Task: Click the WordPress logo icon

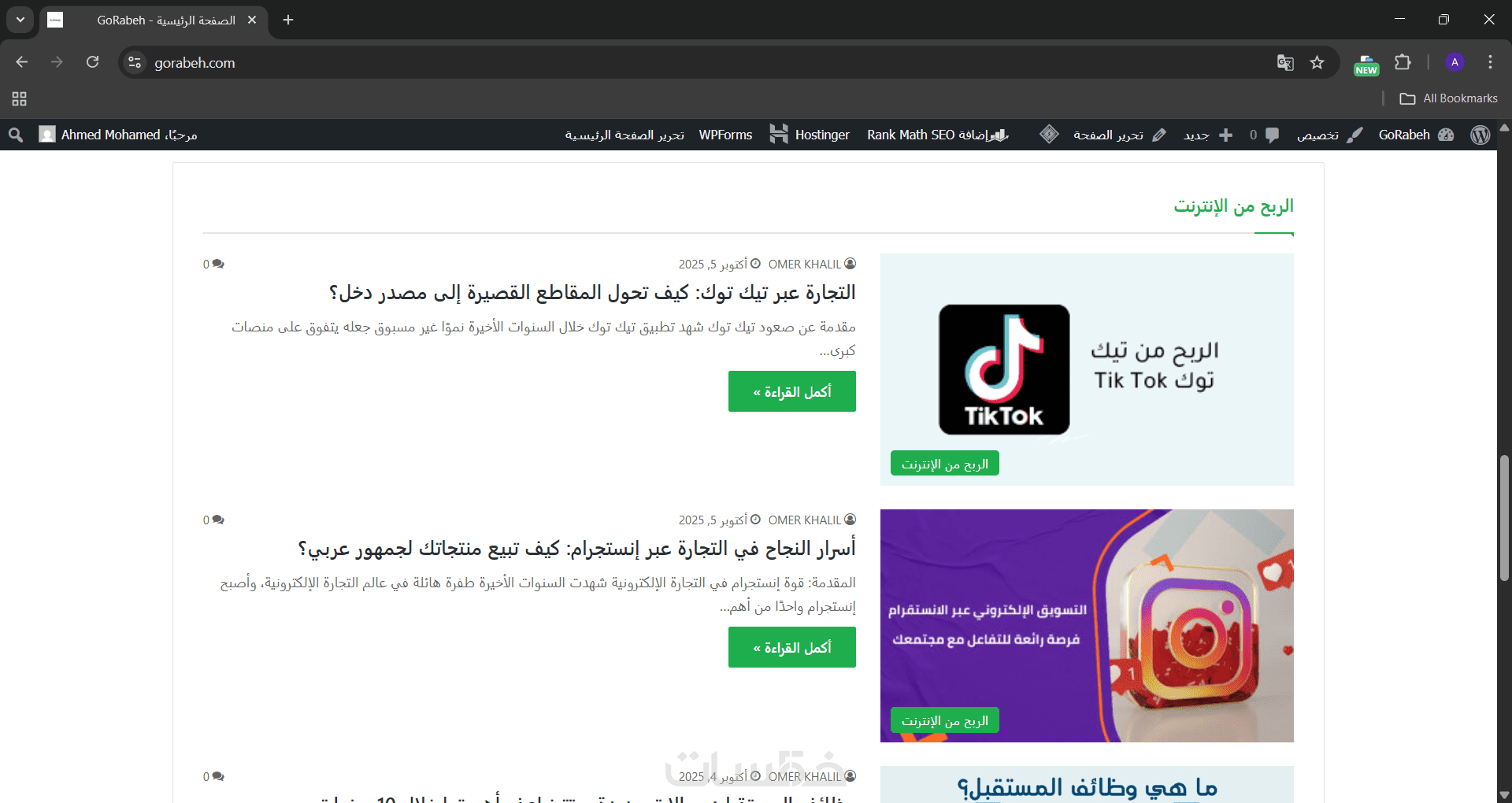Action: pyautogui.click(x=1480, y=135)
